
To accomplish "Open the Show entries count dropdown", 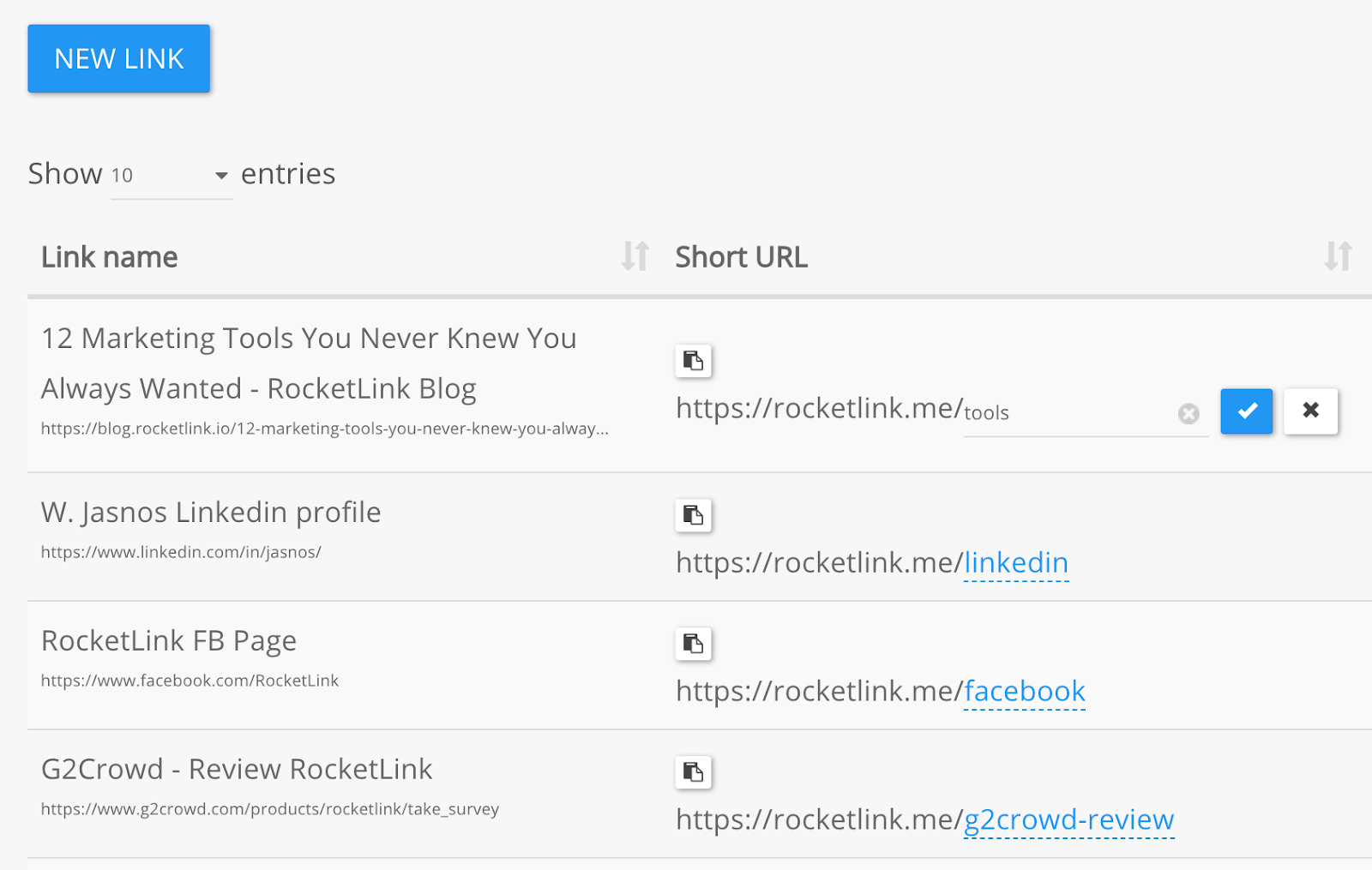I will 171,176.
